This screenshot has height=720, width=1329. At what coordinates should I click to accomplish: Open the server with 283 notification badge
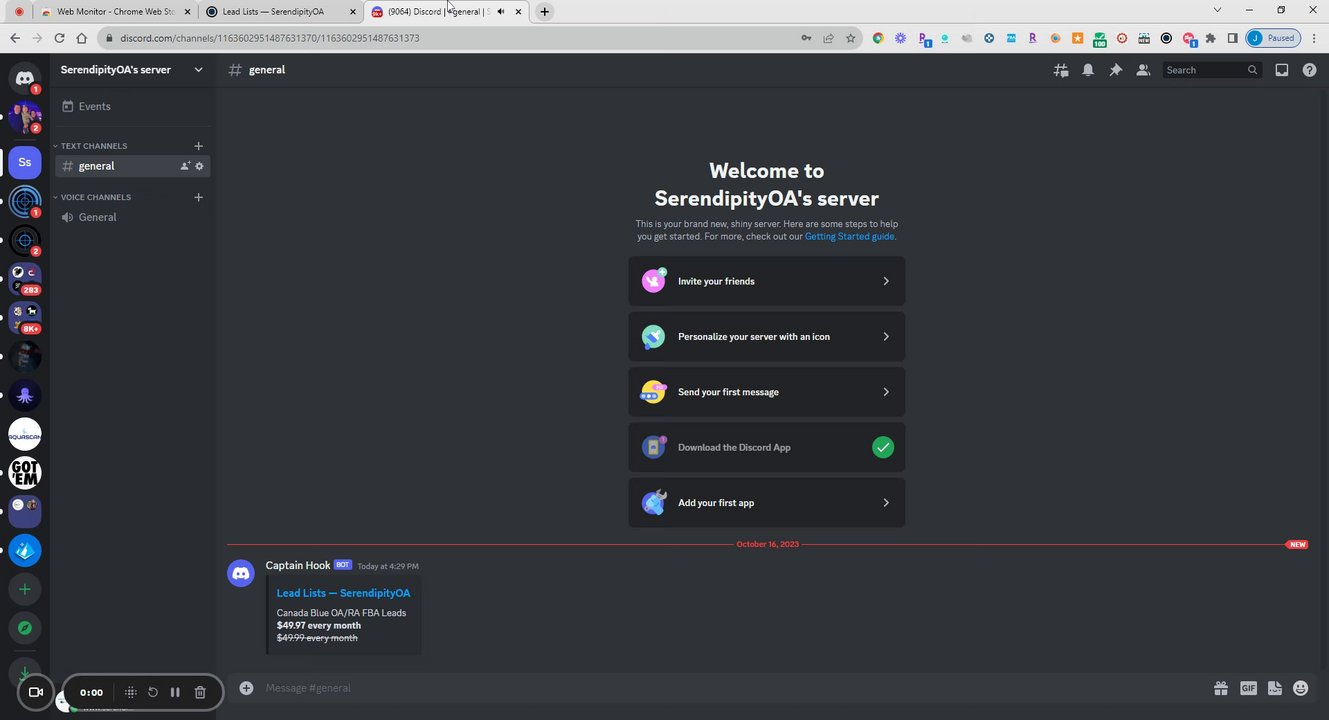(25, 278)
